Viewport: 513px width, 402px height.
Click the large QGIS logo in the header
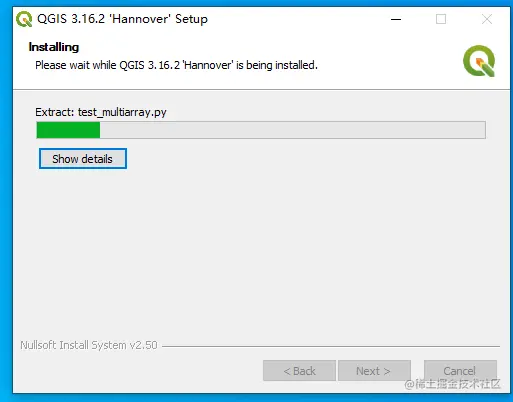(x=479, y=61)
